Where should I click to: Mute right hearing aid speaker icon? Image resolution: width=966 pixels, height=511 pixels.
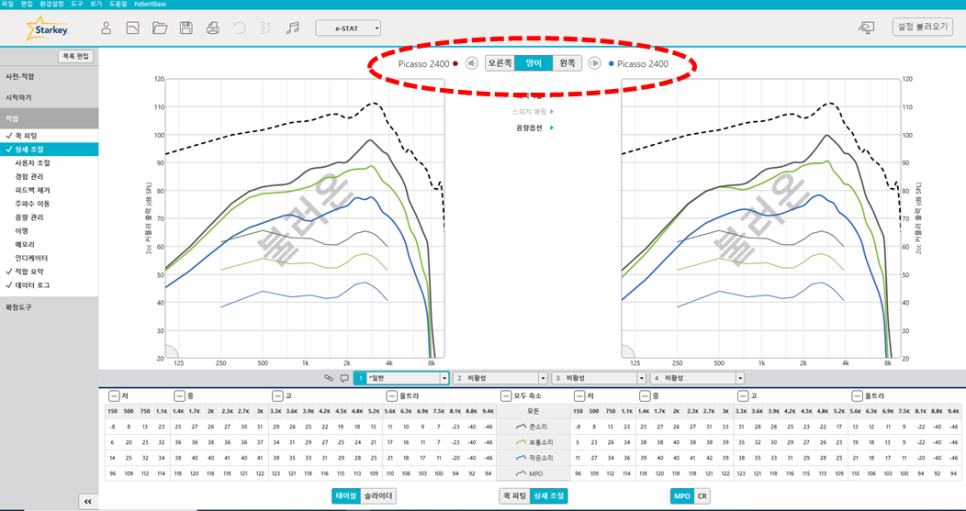[472, 63]
